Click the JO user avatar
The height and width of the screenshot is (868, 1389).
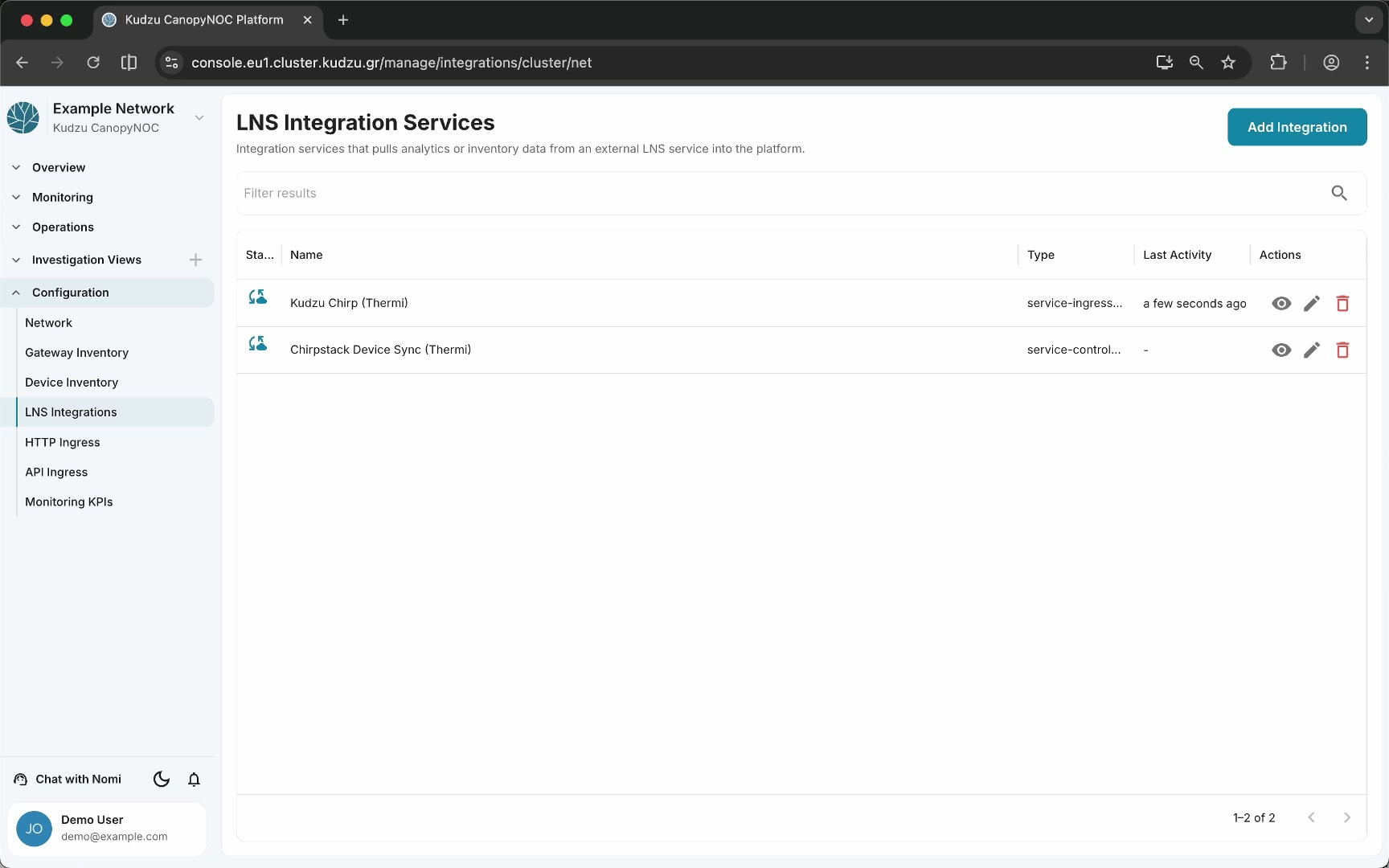[34, 829]
